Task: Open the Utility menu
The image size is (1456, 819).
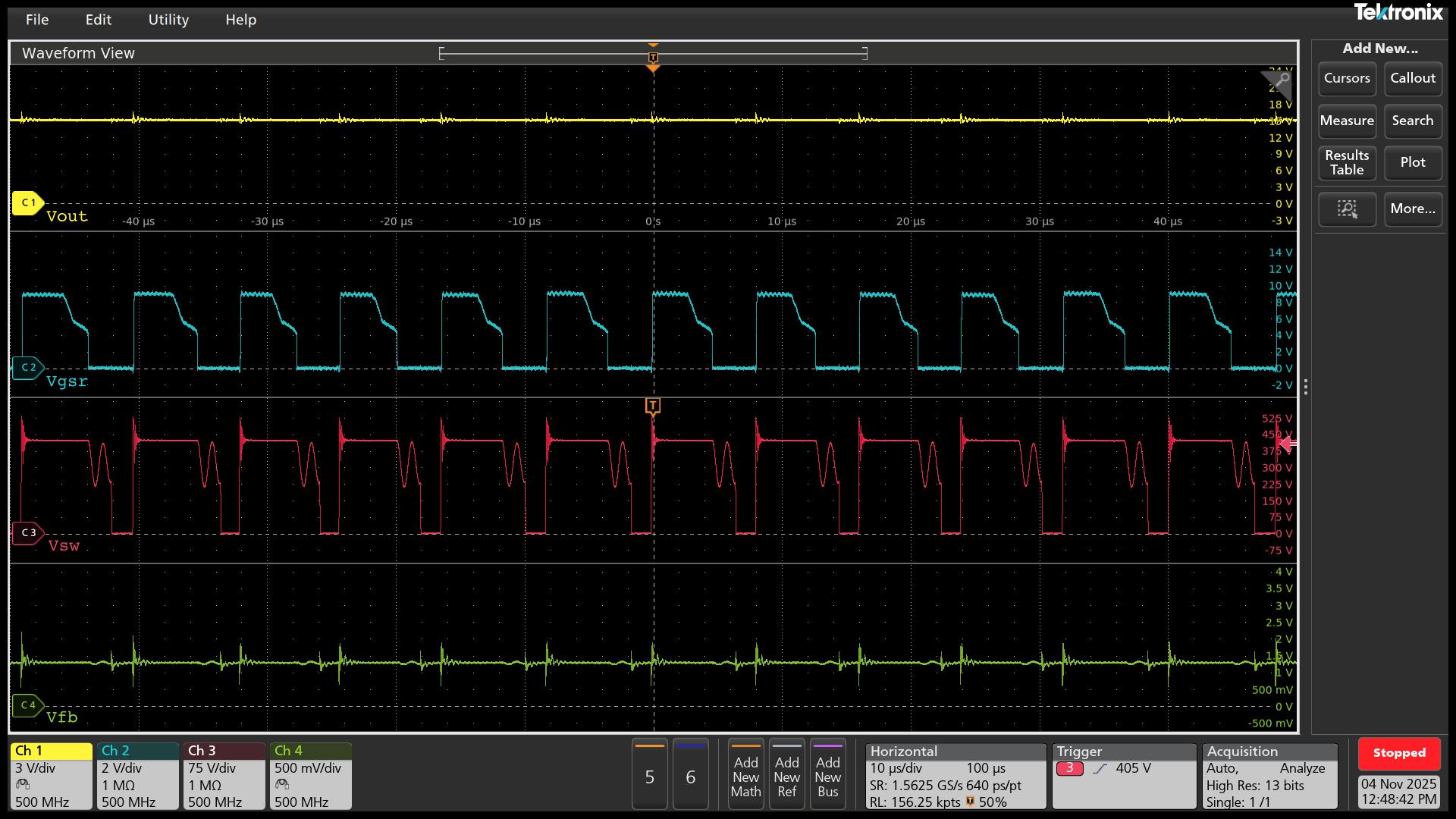Action: point(168,20)
